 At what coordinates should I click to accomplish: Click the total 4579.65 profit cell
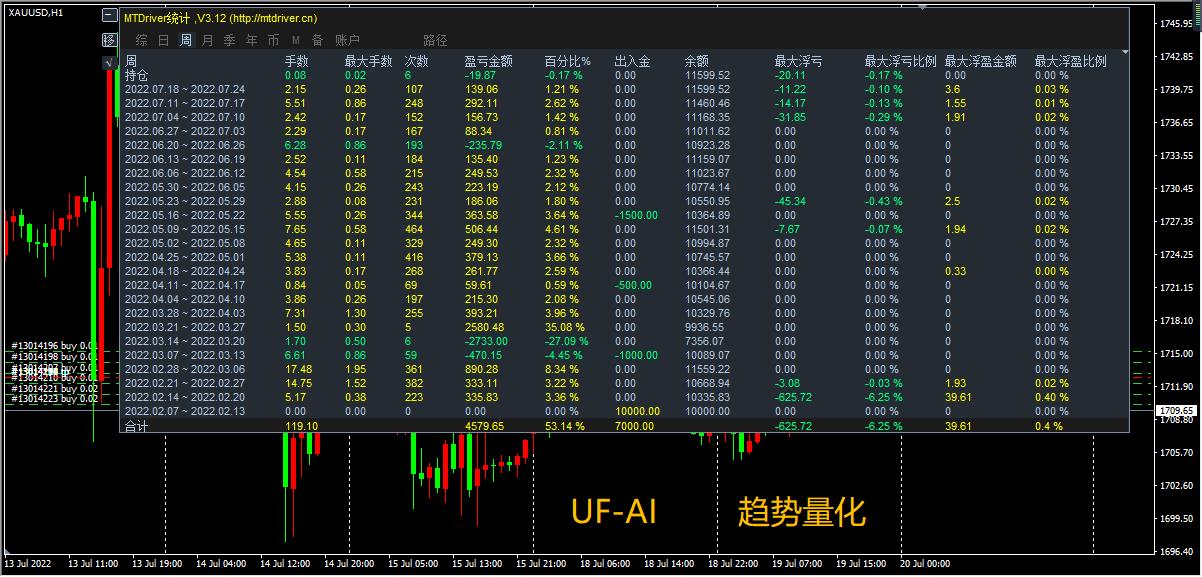click(x=485, y=425)
